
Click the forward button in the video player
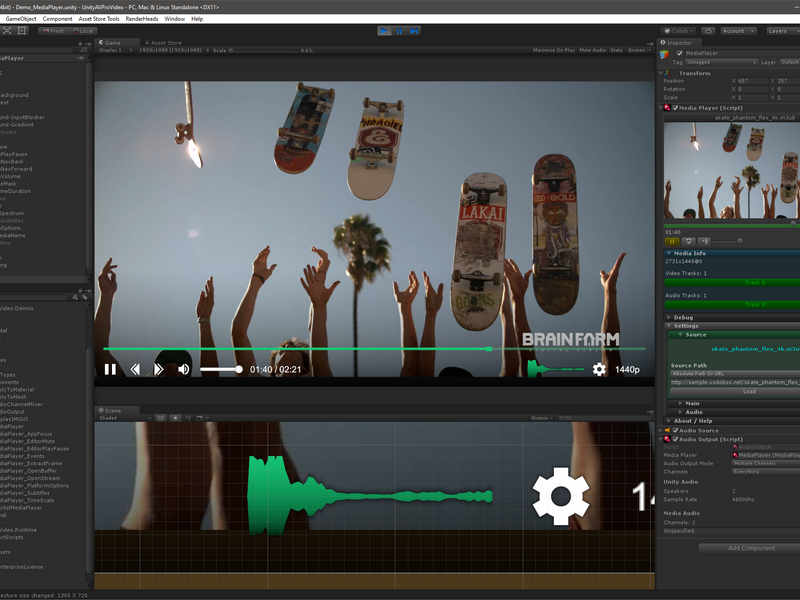[158, 369]
